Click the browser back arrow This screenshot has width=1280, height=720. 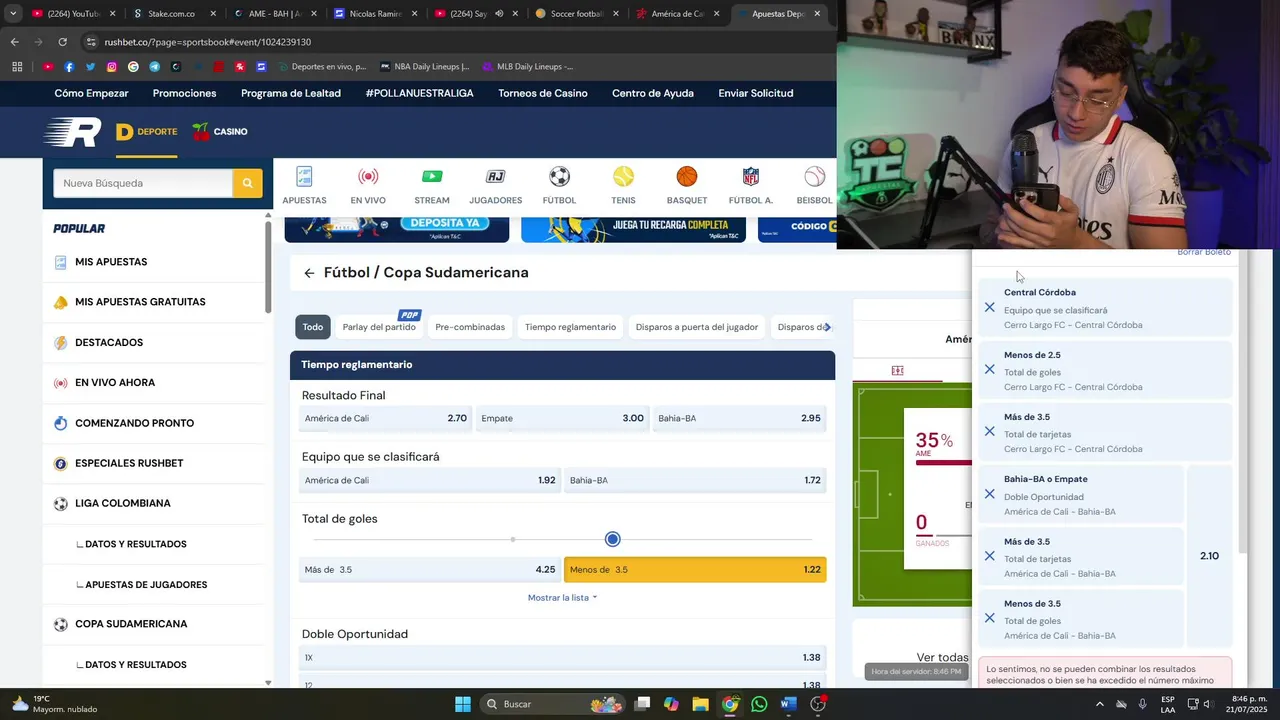[x=14, y=42]
